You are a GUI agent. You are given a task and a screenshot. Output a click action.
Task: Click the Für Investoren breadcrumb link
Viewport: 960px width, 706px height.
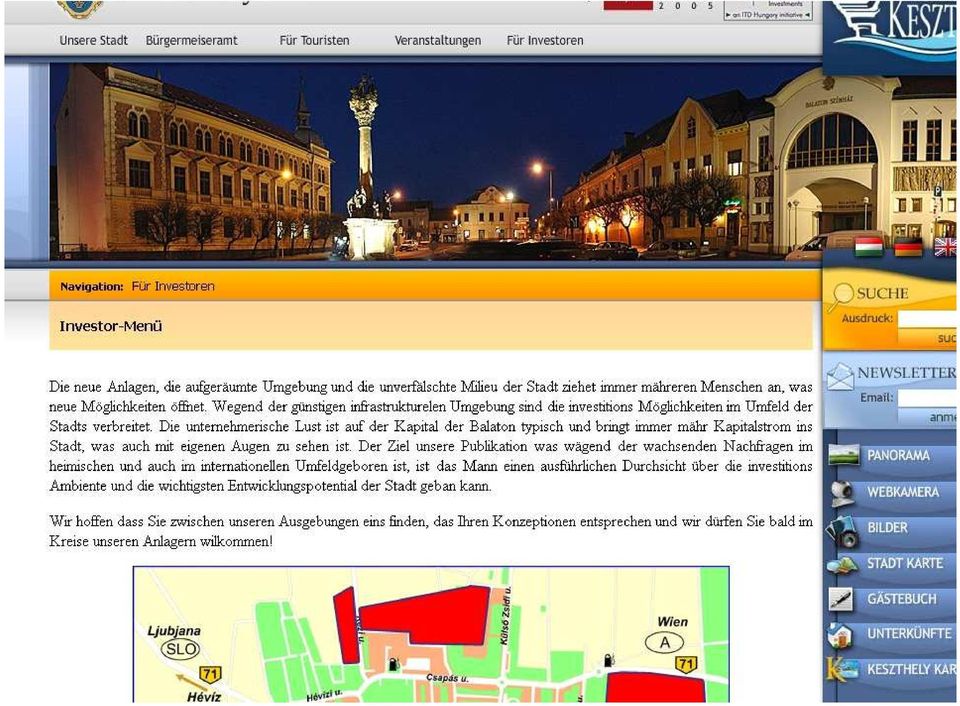(173, 286)
